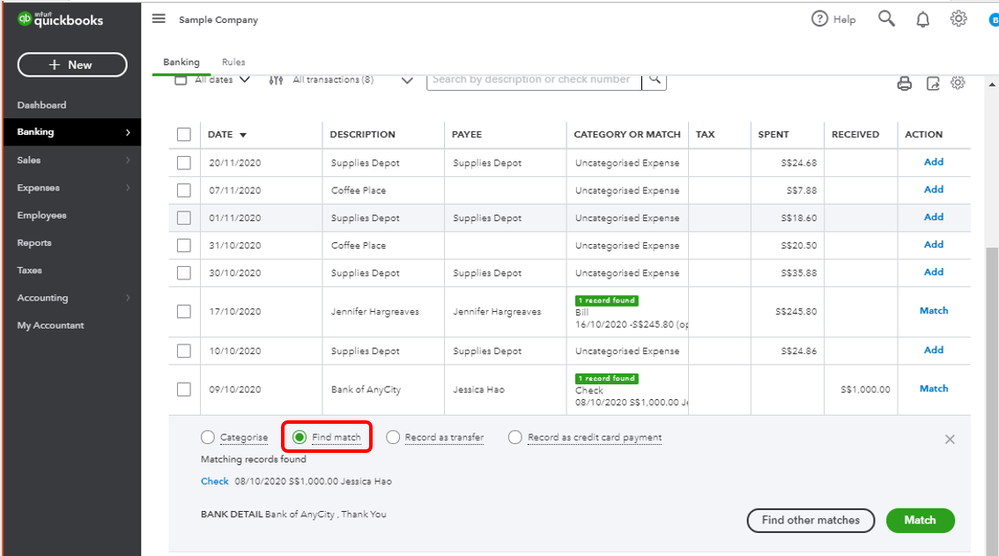Click the Help question mark icon
The image size is (999, 556).
(x=820, y=19)
